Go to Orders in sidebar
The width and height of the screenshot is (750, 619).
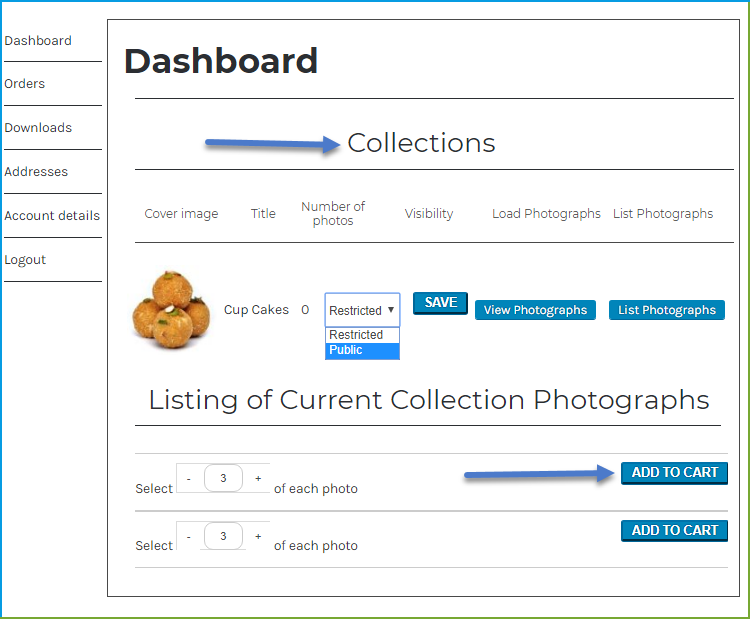24,84
